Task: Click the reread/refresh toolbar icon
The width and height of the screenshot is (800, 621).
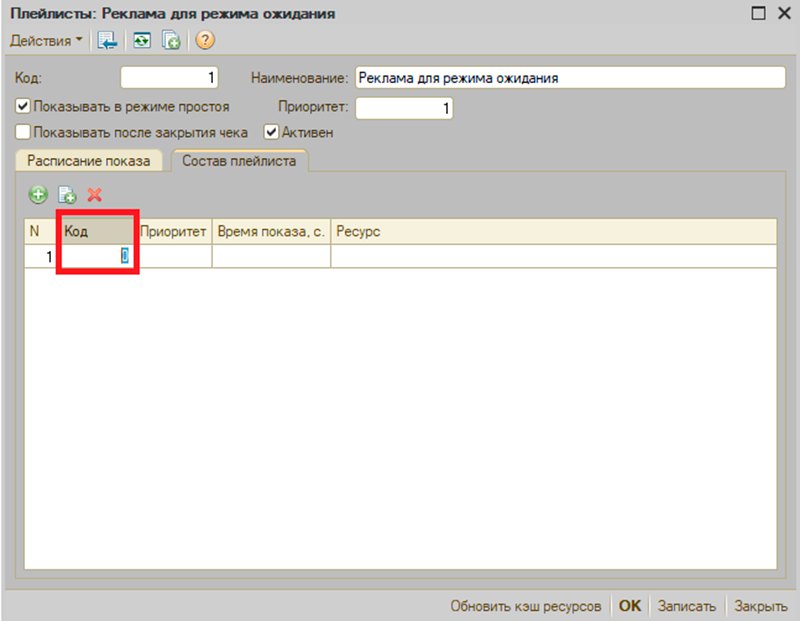Action: 142,40
